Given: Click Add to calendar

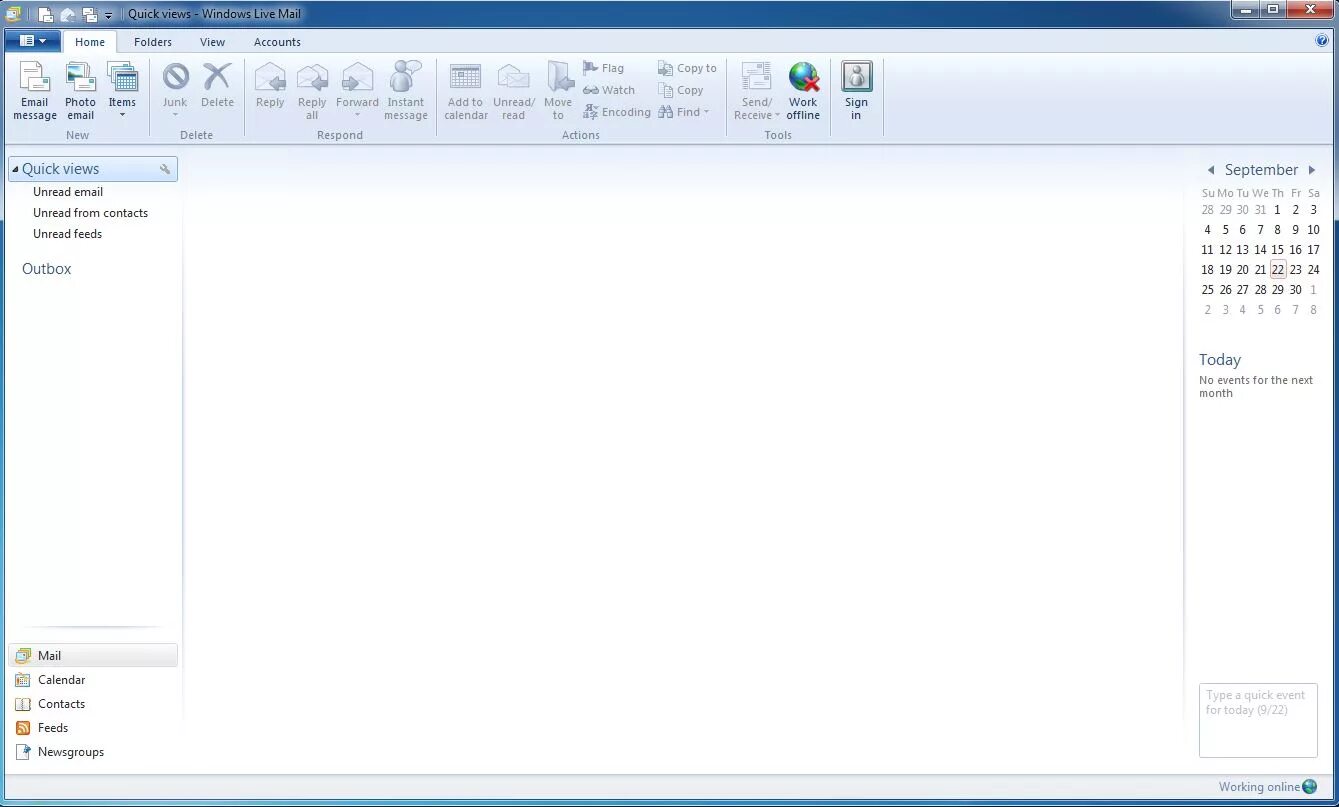Looking at the screenshot, I should tap(466, 91).
